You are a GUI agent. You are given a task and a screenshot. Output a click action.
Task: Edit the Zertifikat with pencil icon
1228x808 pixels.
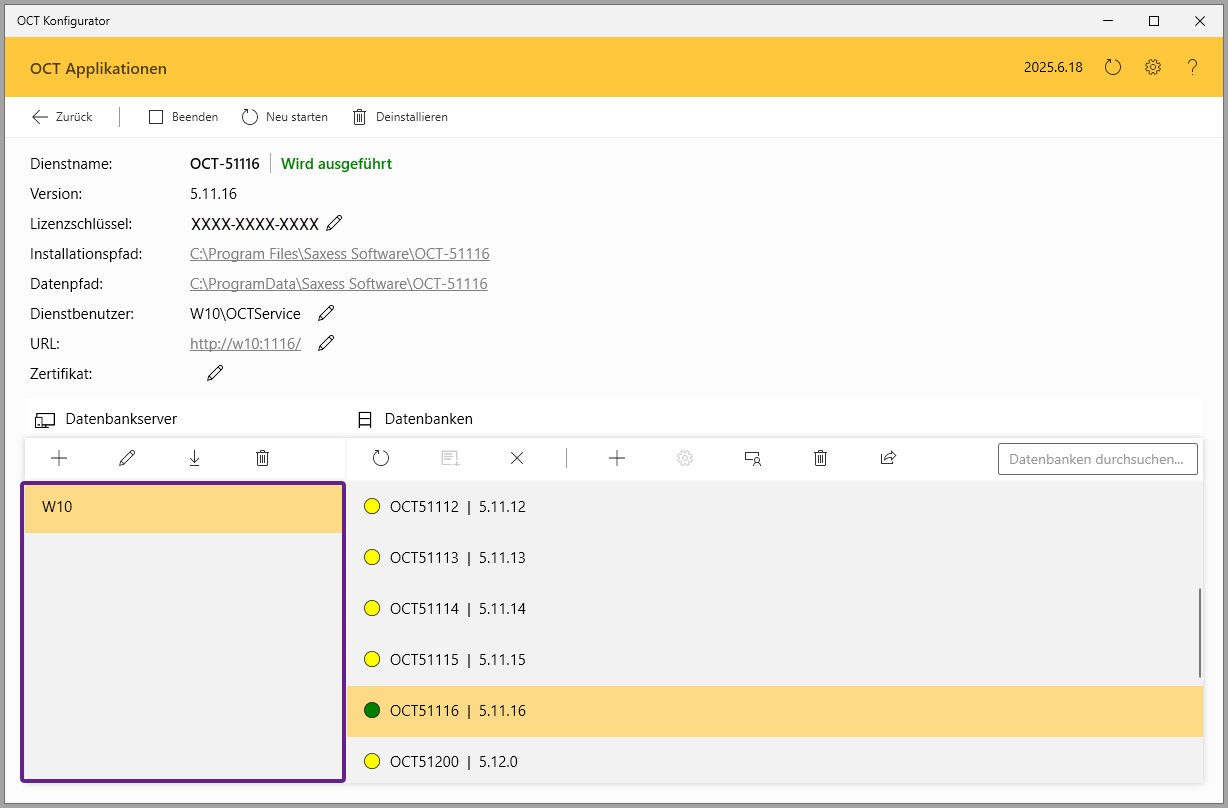215,373
